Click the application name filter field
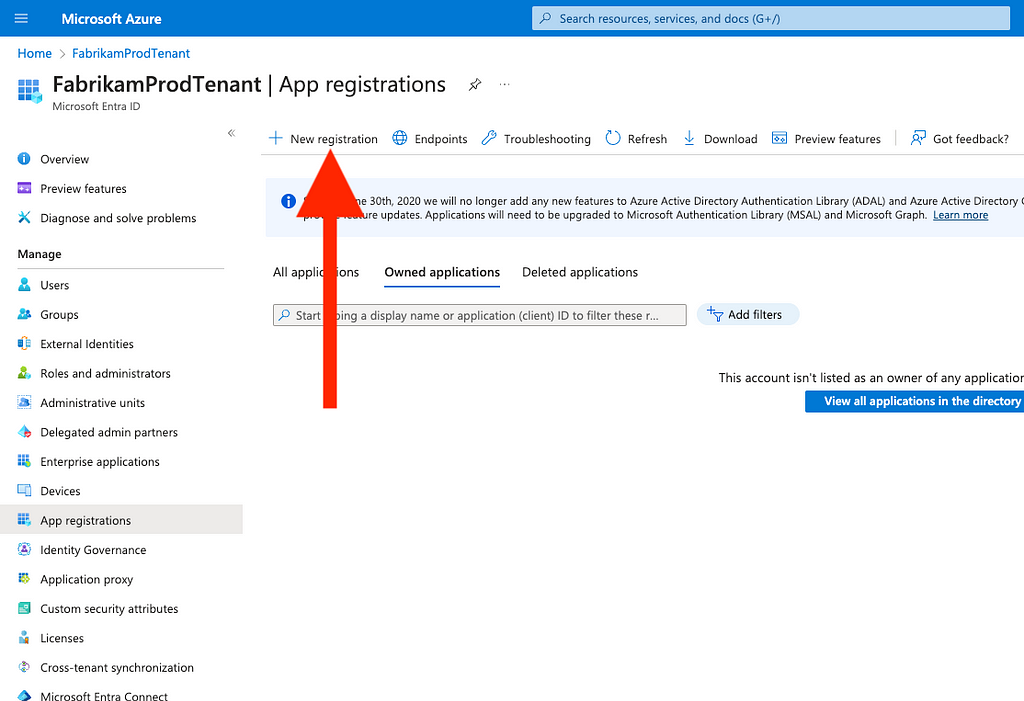The image size is (1024, 701). point(480,315)
